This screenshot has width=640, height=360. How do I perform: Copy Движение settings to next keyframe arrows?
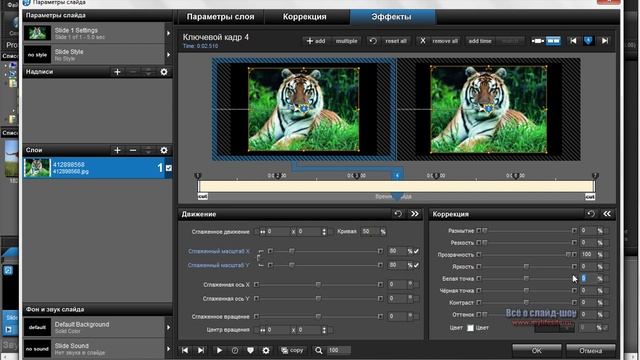(415, 214)
